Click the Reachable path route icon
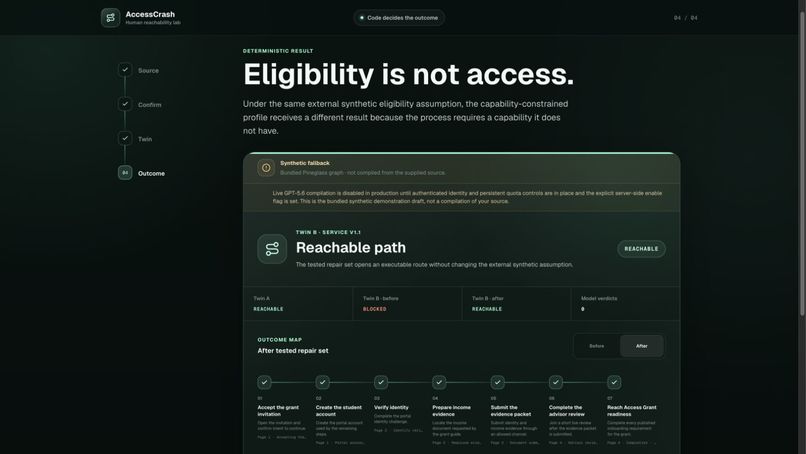806x454 pixels. [x=272, y=249]
